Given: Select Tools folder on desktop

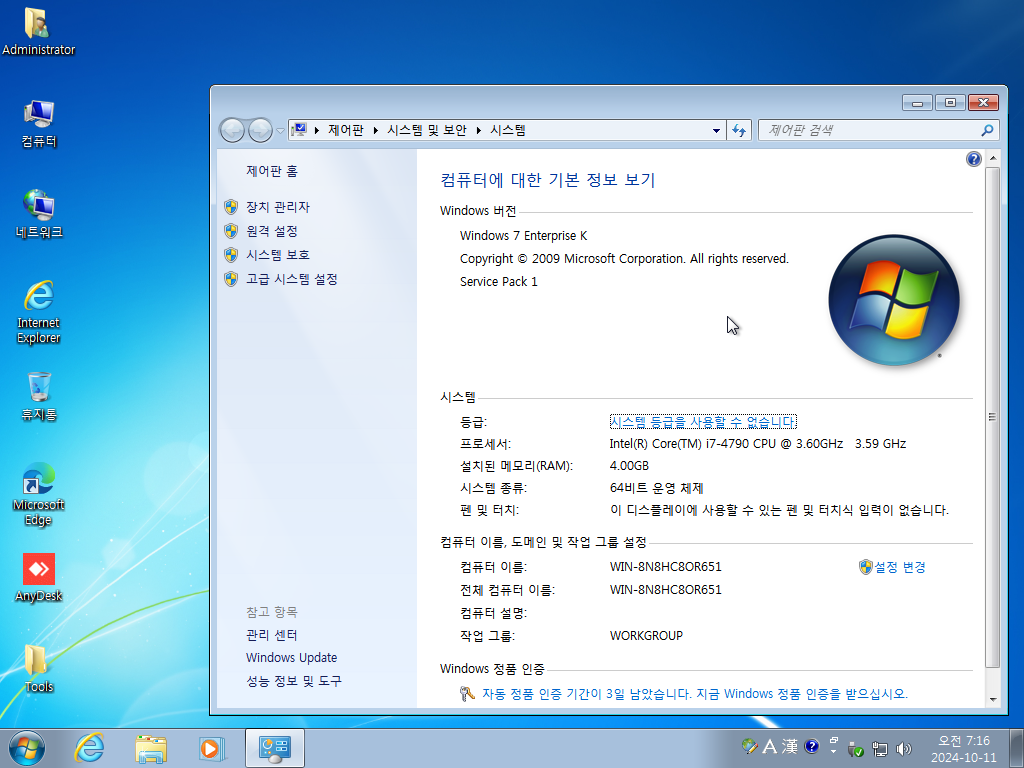Looking at the screenshot, I should tap(39, 668).
